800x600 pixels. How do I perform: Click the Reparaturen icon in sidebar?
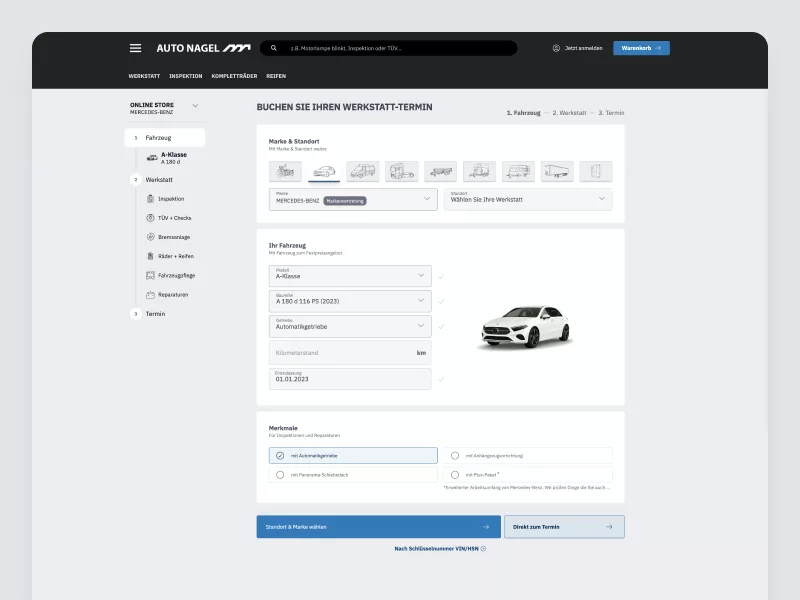pyautogui.click(x=150, y=294)
